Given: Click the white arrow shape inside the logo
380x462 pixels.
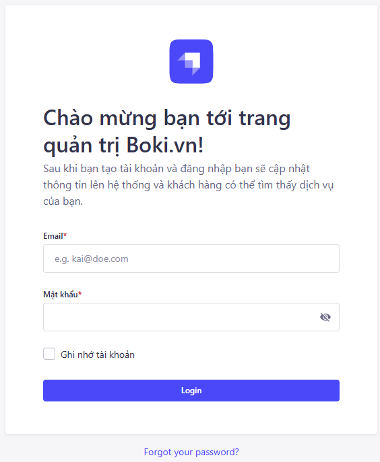Looking at the screenshot, I should point(191,63).
